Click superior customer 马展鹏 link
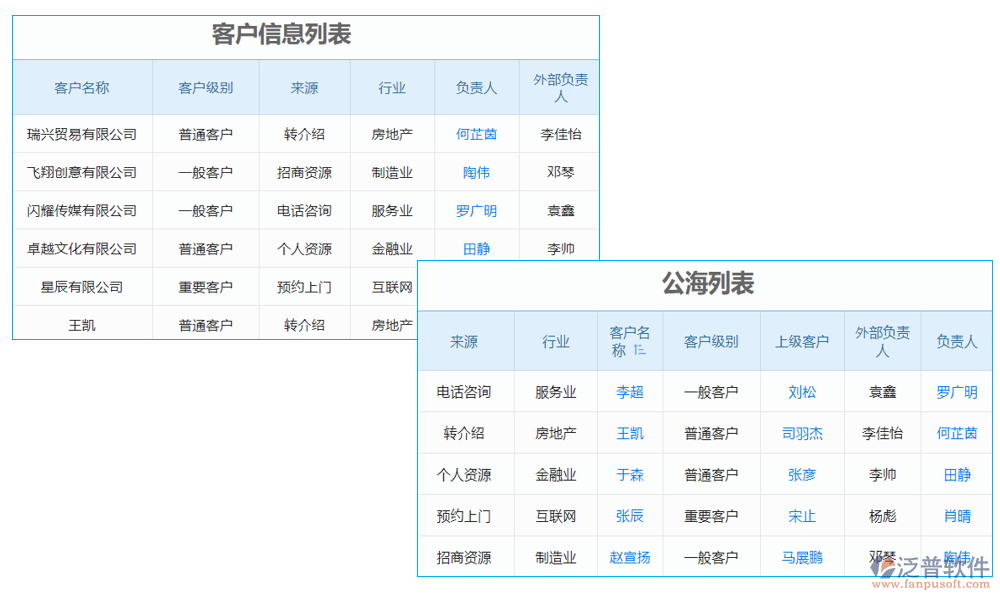The width and height of the screenshot is (1000, 600). (803, 556)
